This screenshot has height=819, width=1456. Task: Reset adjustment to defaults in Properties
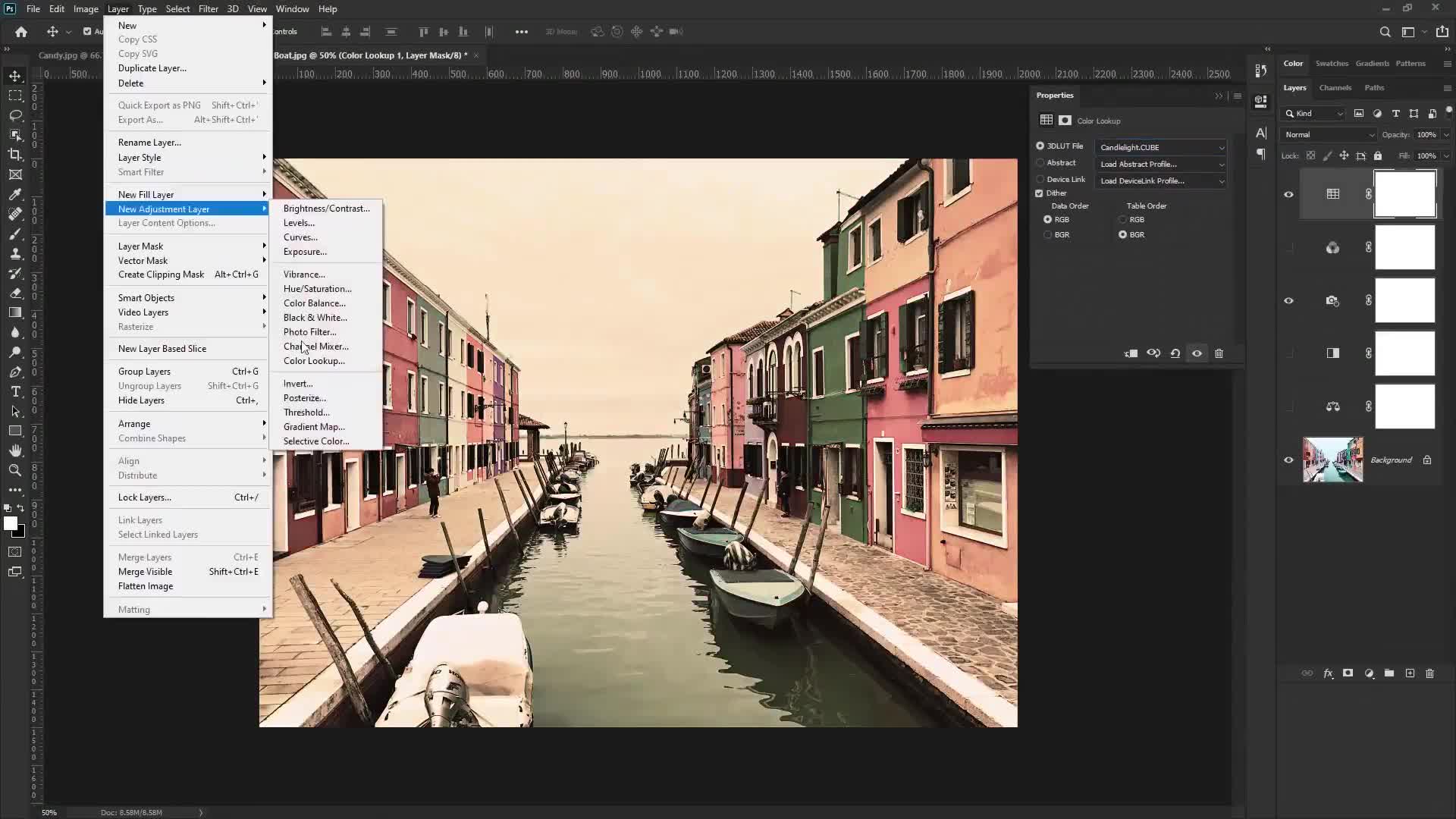(x=1175, y=353)
